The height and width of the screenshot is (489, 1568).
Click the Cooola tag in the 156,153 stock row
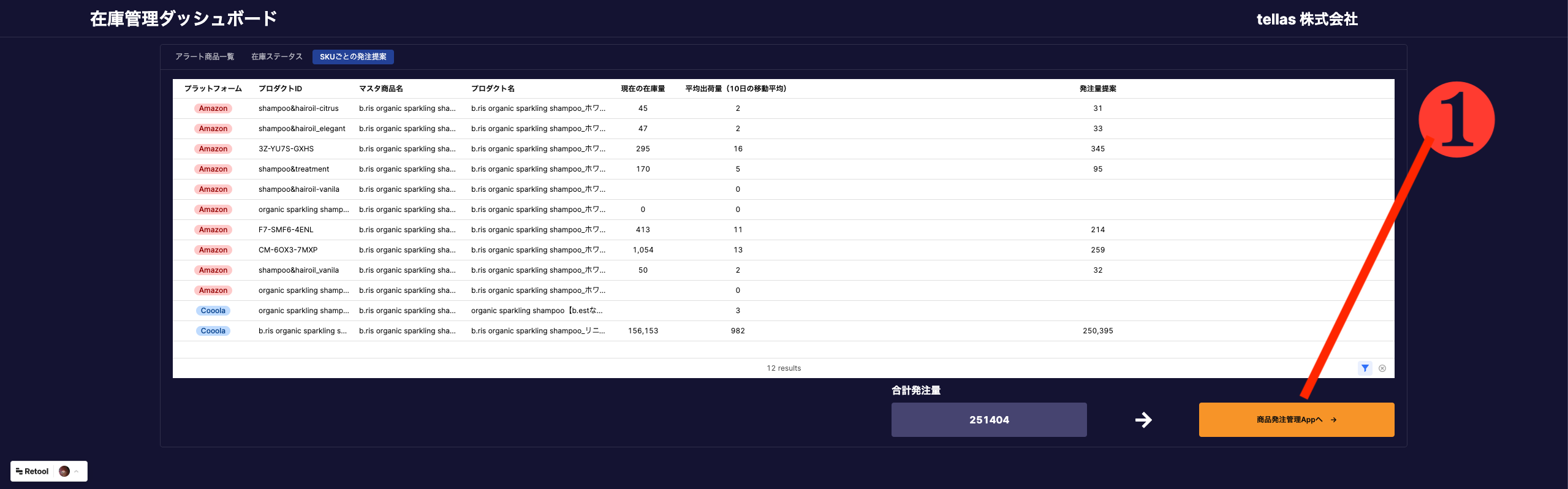pyautogui.click(x=213, y=331)
